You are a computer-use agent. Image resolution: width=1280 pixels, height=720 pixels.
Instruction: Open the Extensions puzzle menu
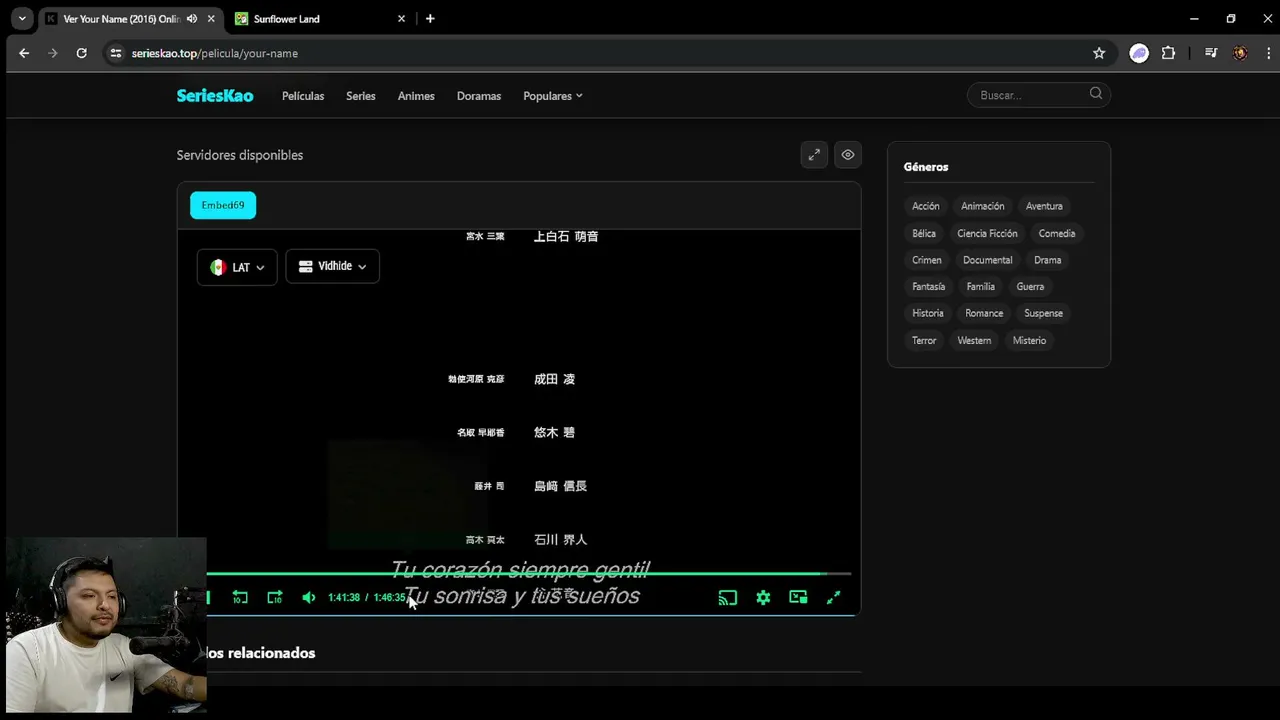1168,53
